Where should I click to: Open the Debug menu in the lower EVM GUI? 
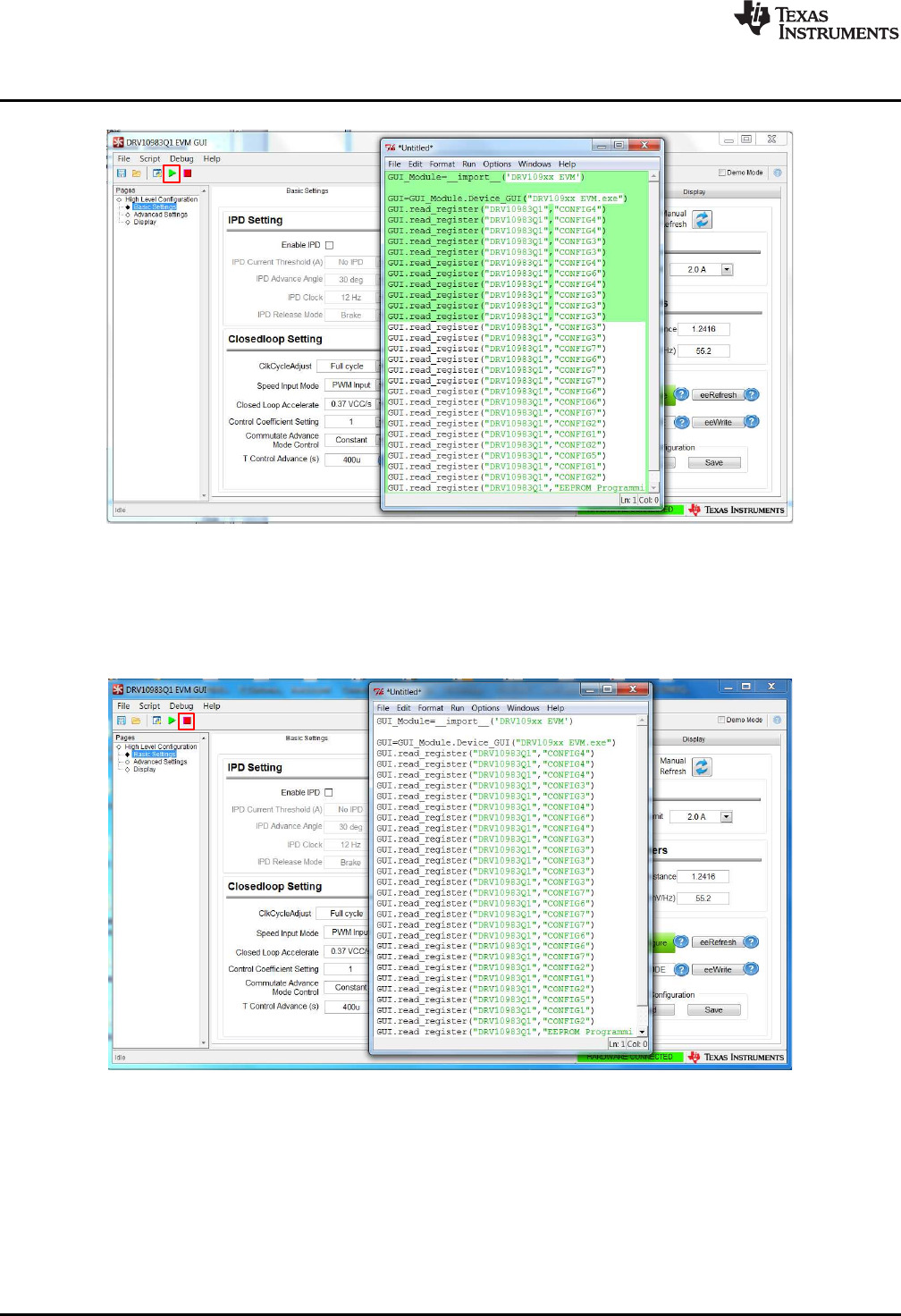(x=181, y=706)
